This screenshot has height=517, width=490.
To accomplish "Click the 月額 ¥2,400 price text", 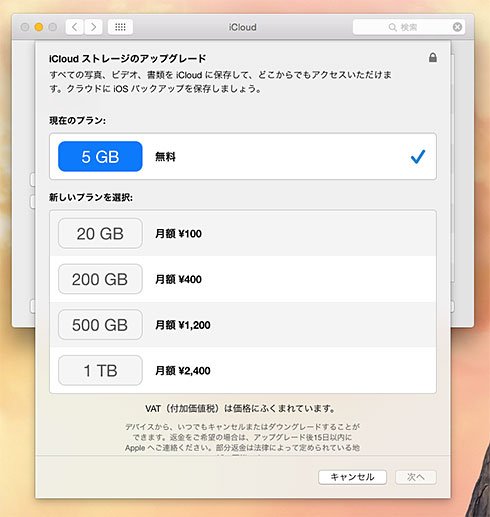I will pyautogui.click(x=183, y=371).
